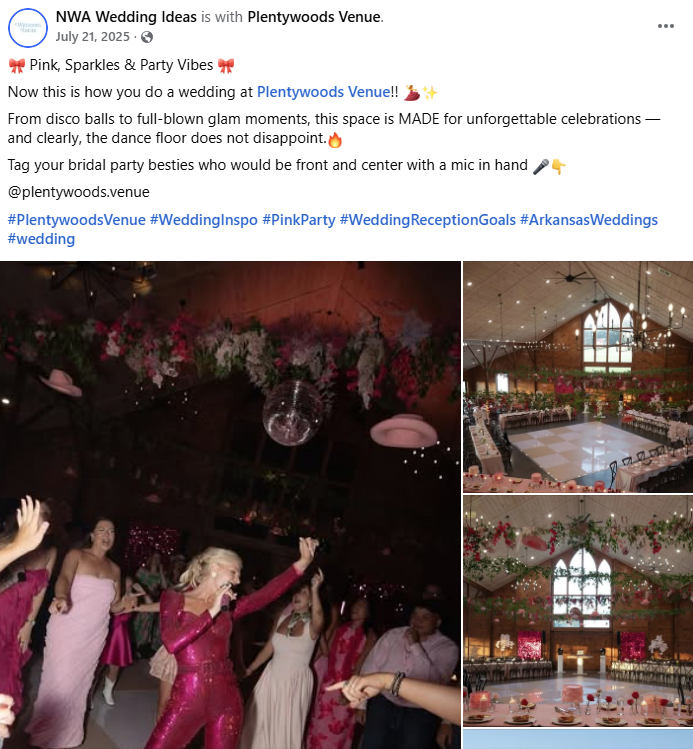View the floral ceiling venue interior photo
The image size is (693, 749).
578,611
